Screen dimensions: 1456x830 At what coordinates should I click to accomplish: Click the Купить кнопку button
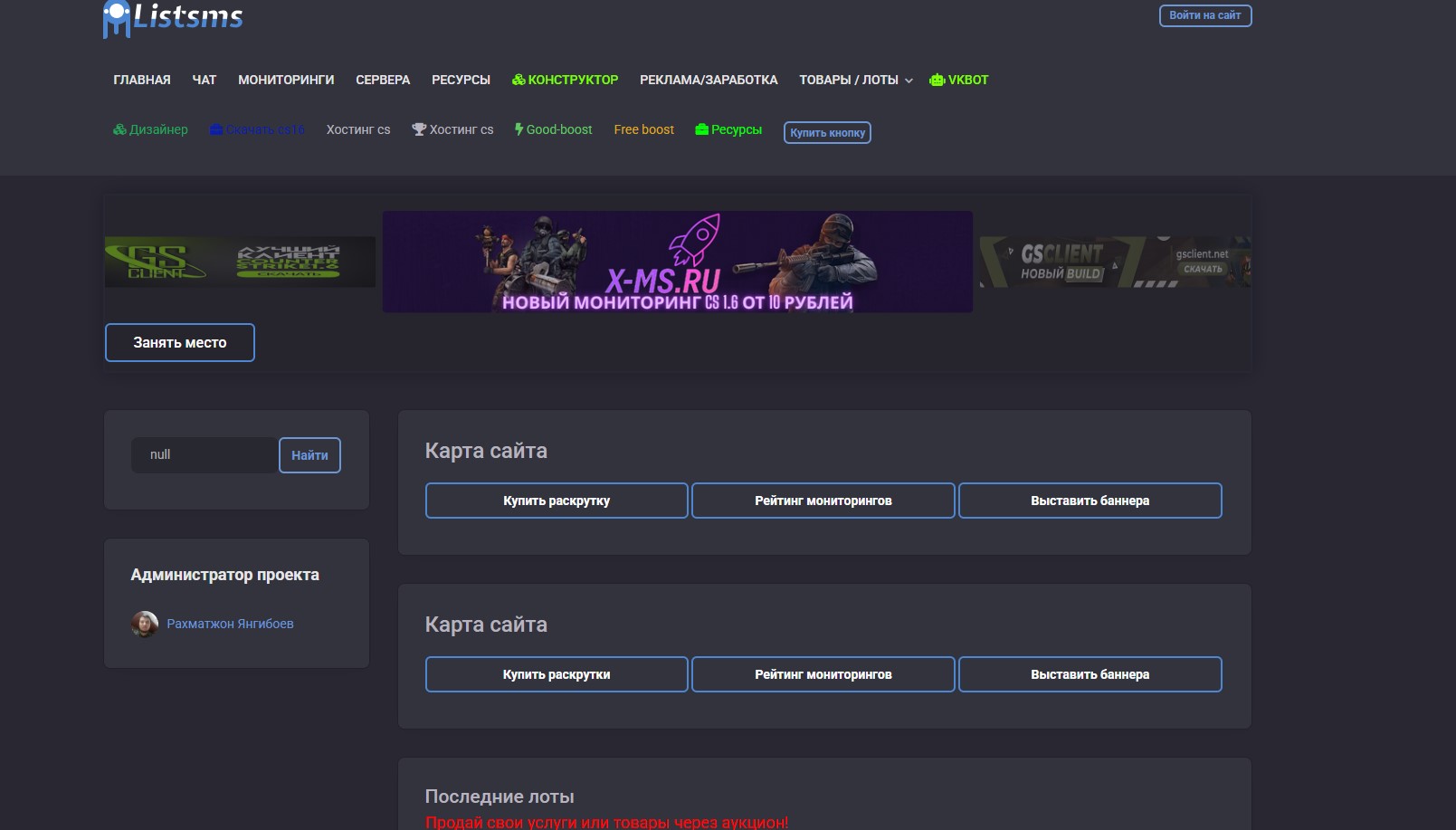click(827, 132)
